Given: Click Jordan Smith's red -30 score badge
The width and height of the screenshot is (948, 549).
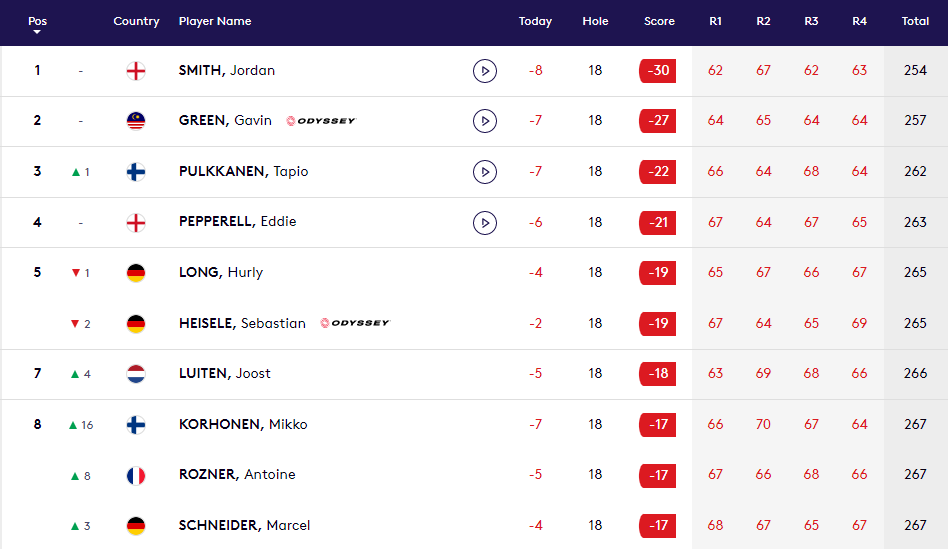Looking at the screenshot, I should (x=658, y=71).
